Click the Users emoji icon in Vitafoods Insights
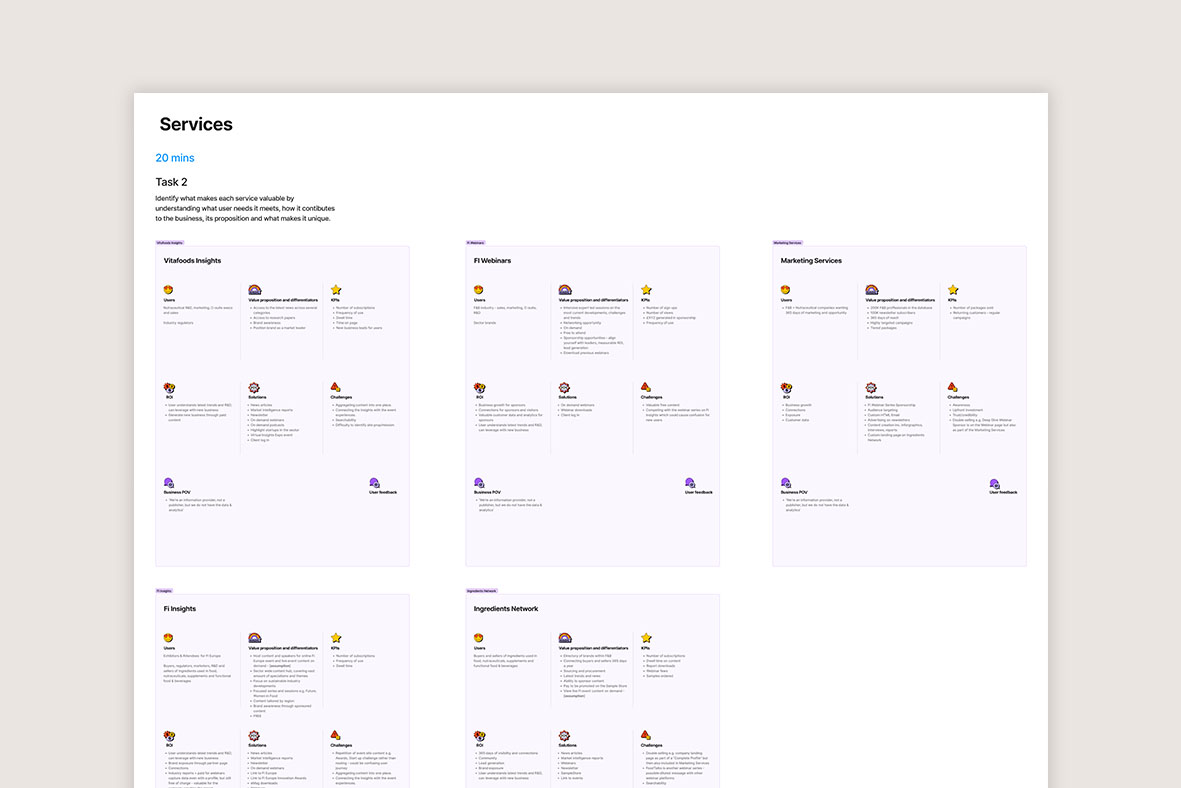 (169, 290)
